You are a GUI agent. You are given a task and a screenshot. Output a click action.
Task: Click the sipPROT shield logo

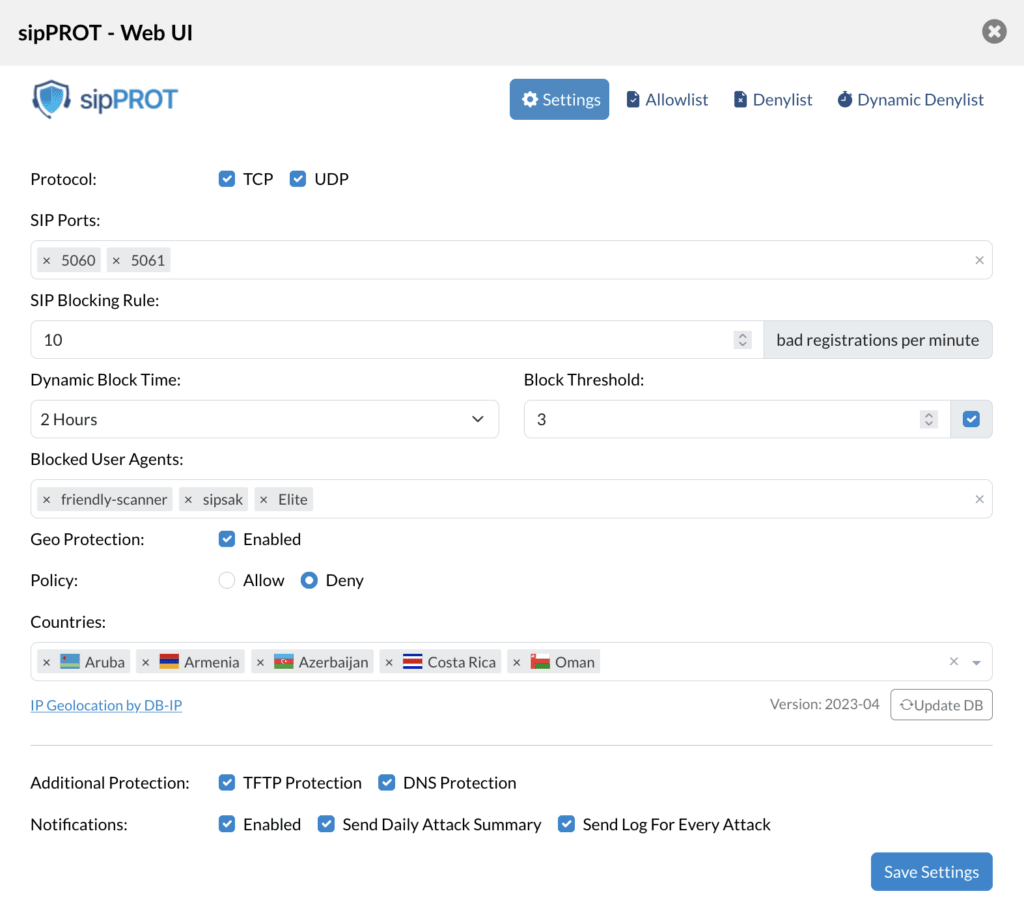52,99
